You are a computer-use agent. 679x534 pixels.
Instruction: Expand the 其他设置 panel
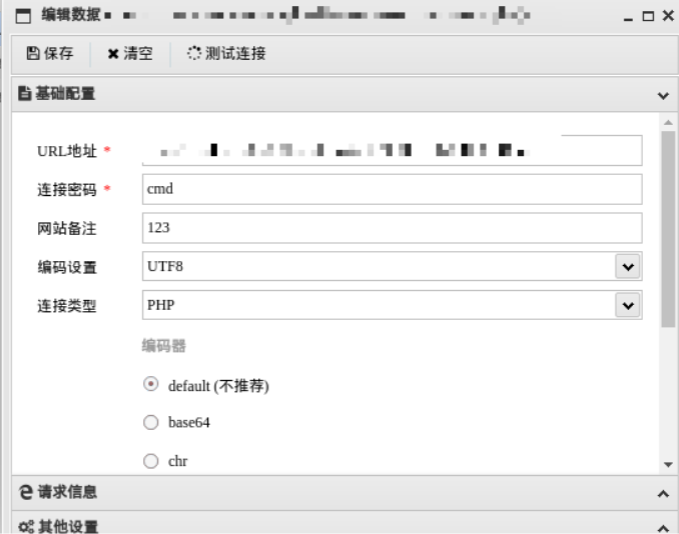(662, 526)
